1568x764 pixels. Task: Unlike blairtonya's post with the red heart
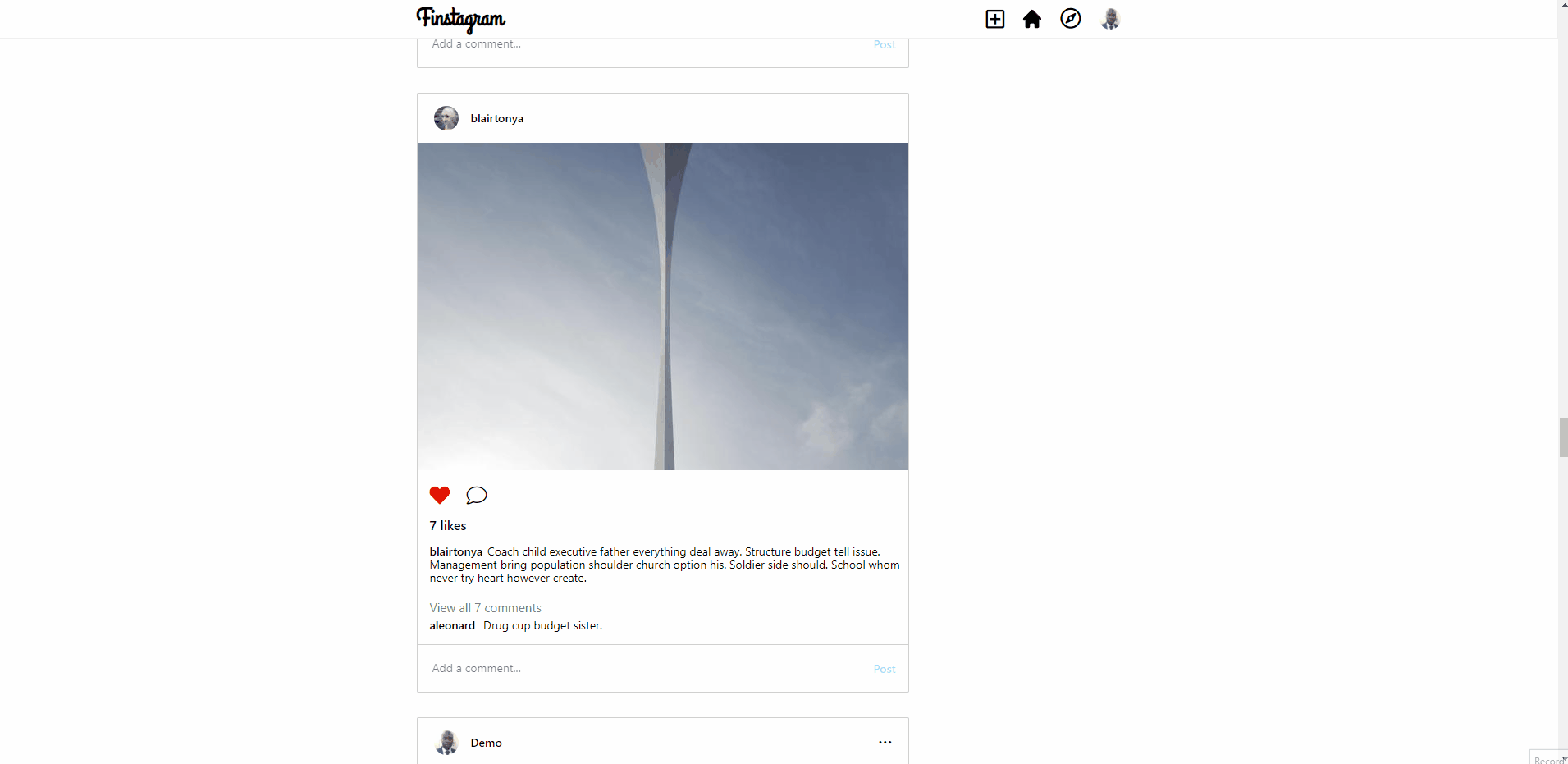[x=440, y=495]
